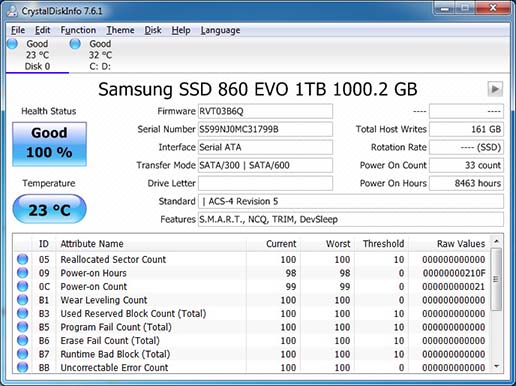Click raw value 000000000021
This screenshot has height=386, width=516.
coord(453,287)
